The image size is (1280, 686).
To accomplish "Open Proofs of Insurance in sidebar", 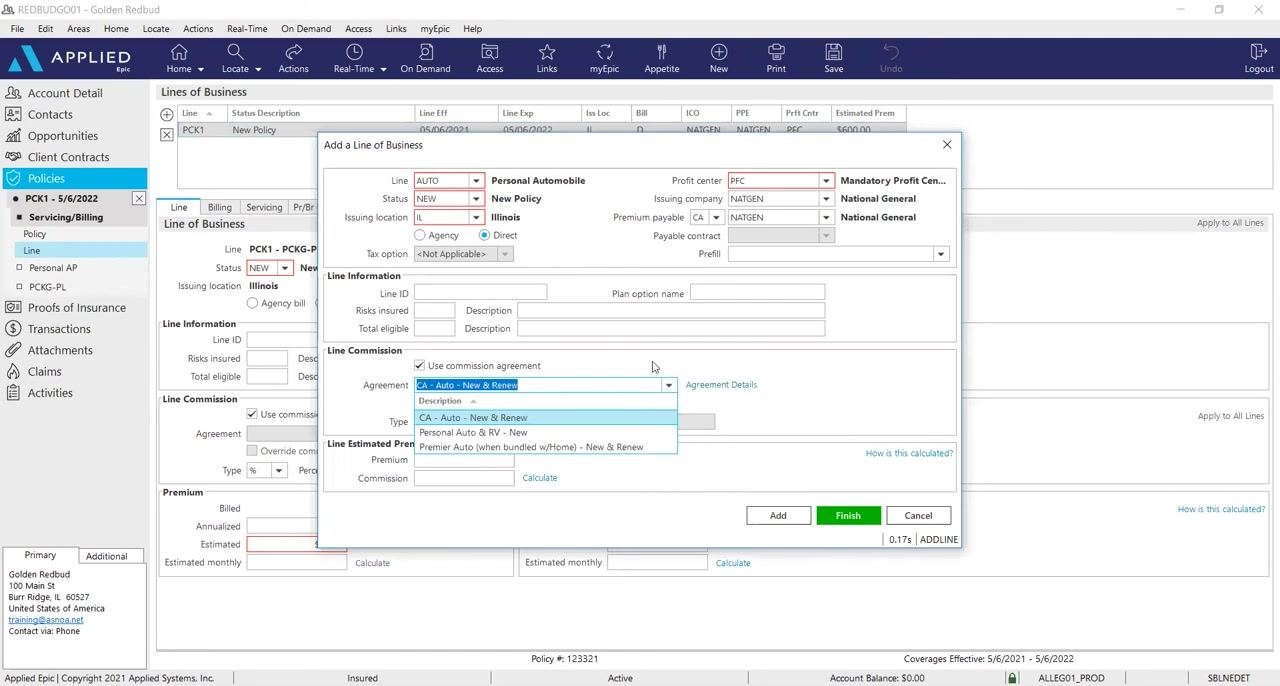I will click(x=77, y=308).
